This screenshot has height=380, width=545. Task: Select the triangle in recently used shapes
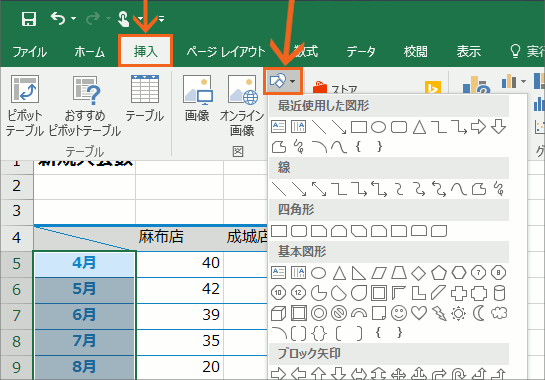click(419, 127)
